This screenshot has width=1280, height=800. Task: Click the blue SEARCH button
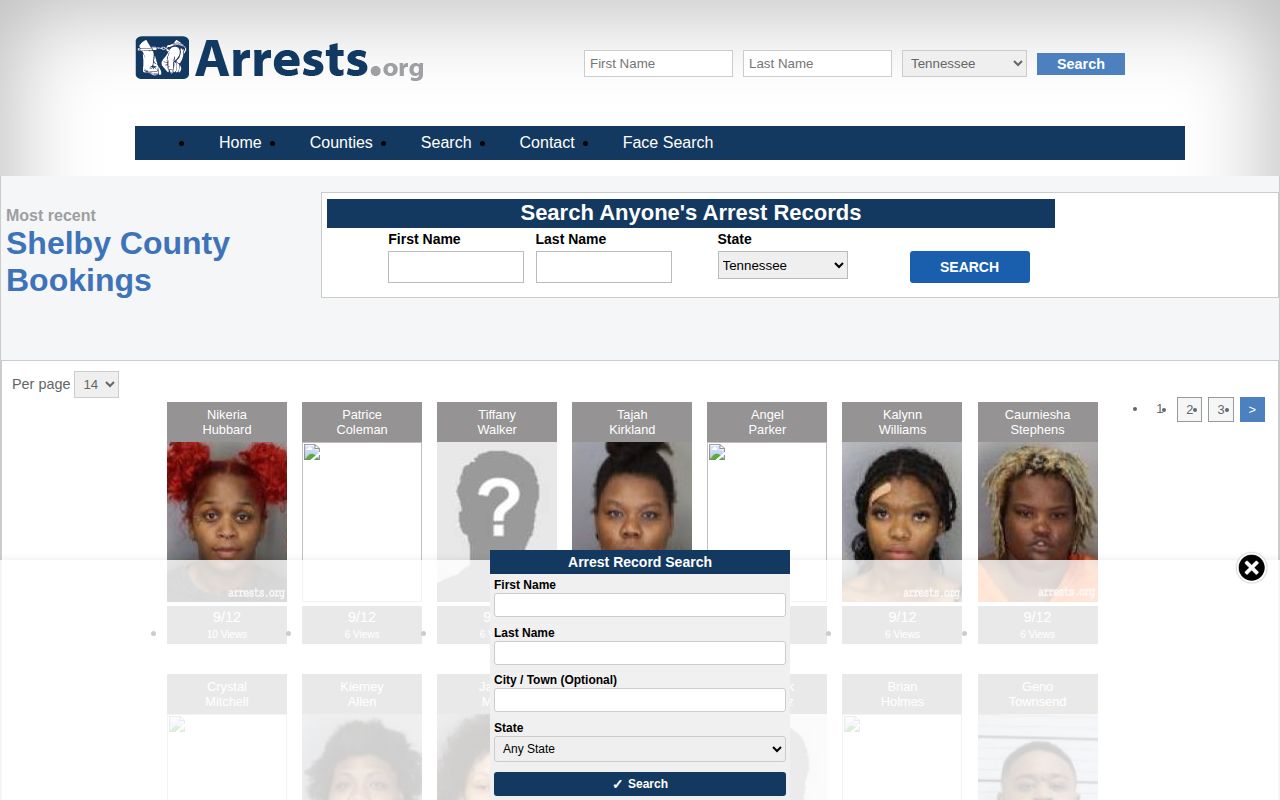pos(969,267)
